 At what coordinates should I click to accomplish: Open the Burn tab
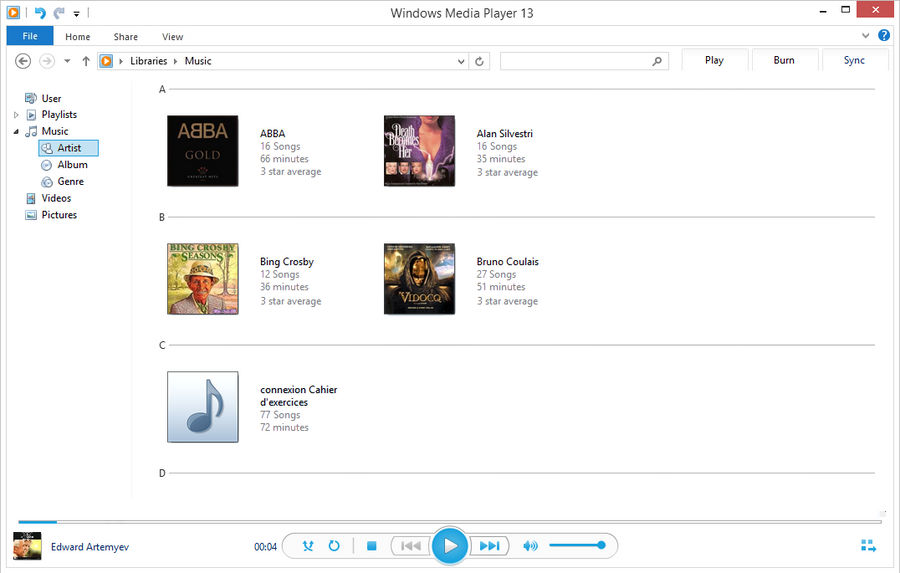tap(784, 60)
